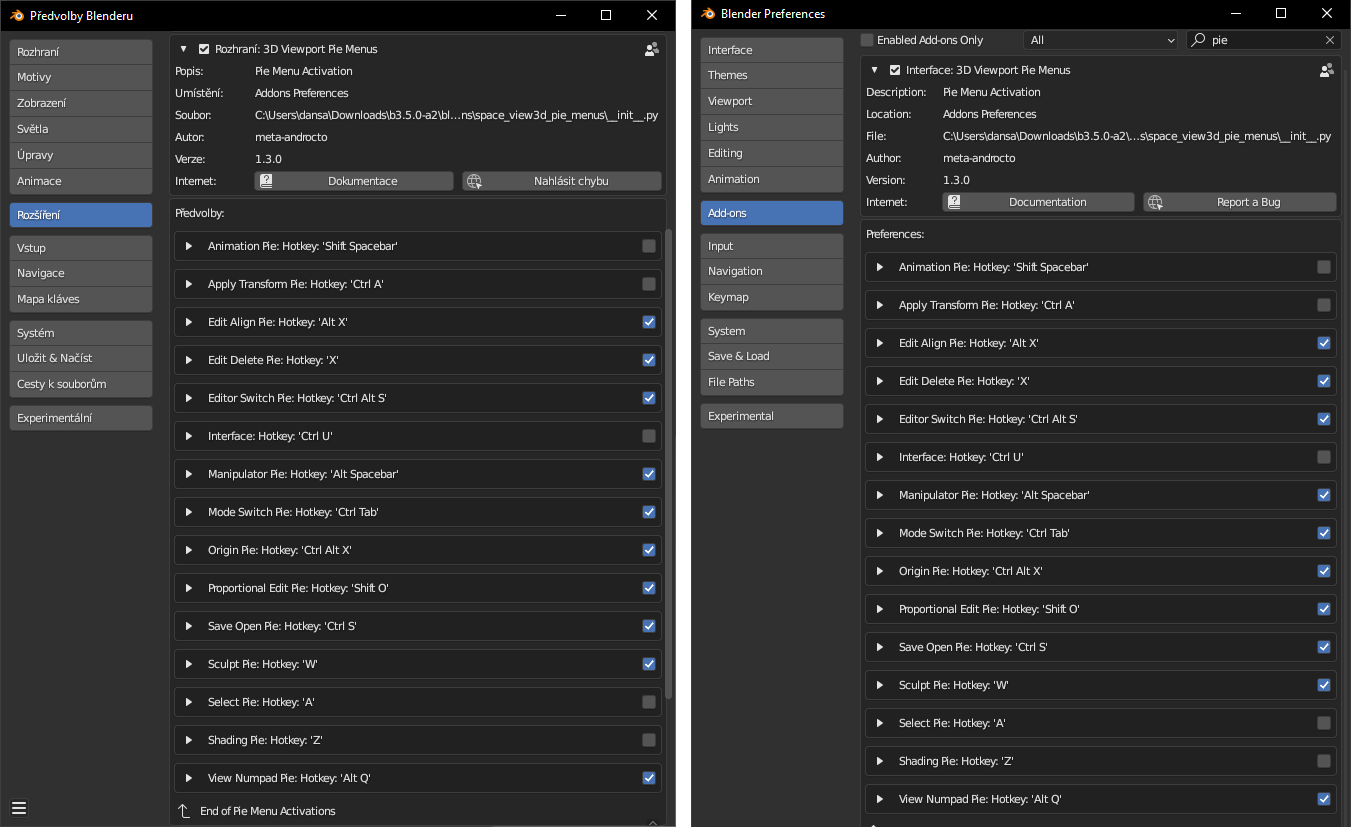Disable 'Rozhraní: 3D Viewport Pie Menus' add-on checkbox
The width and height of the screenshot is (1352, 827).
click(x=204, y=49)
